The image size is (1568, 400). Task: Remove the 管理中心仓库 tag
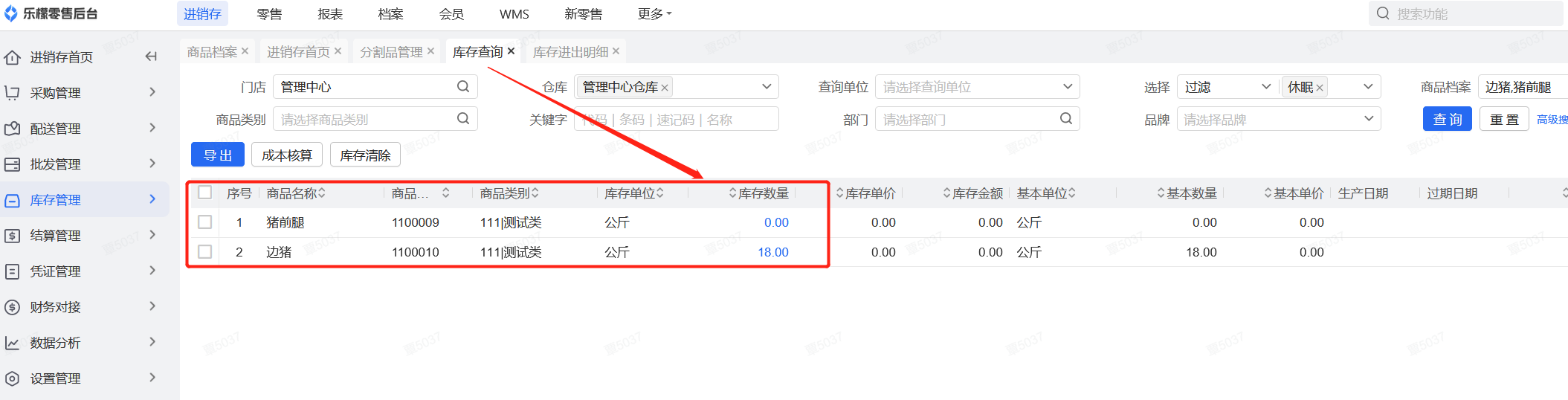pos(665,88)
